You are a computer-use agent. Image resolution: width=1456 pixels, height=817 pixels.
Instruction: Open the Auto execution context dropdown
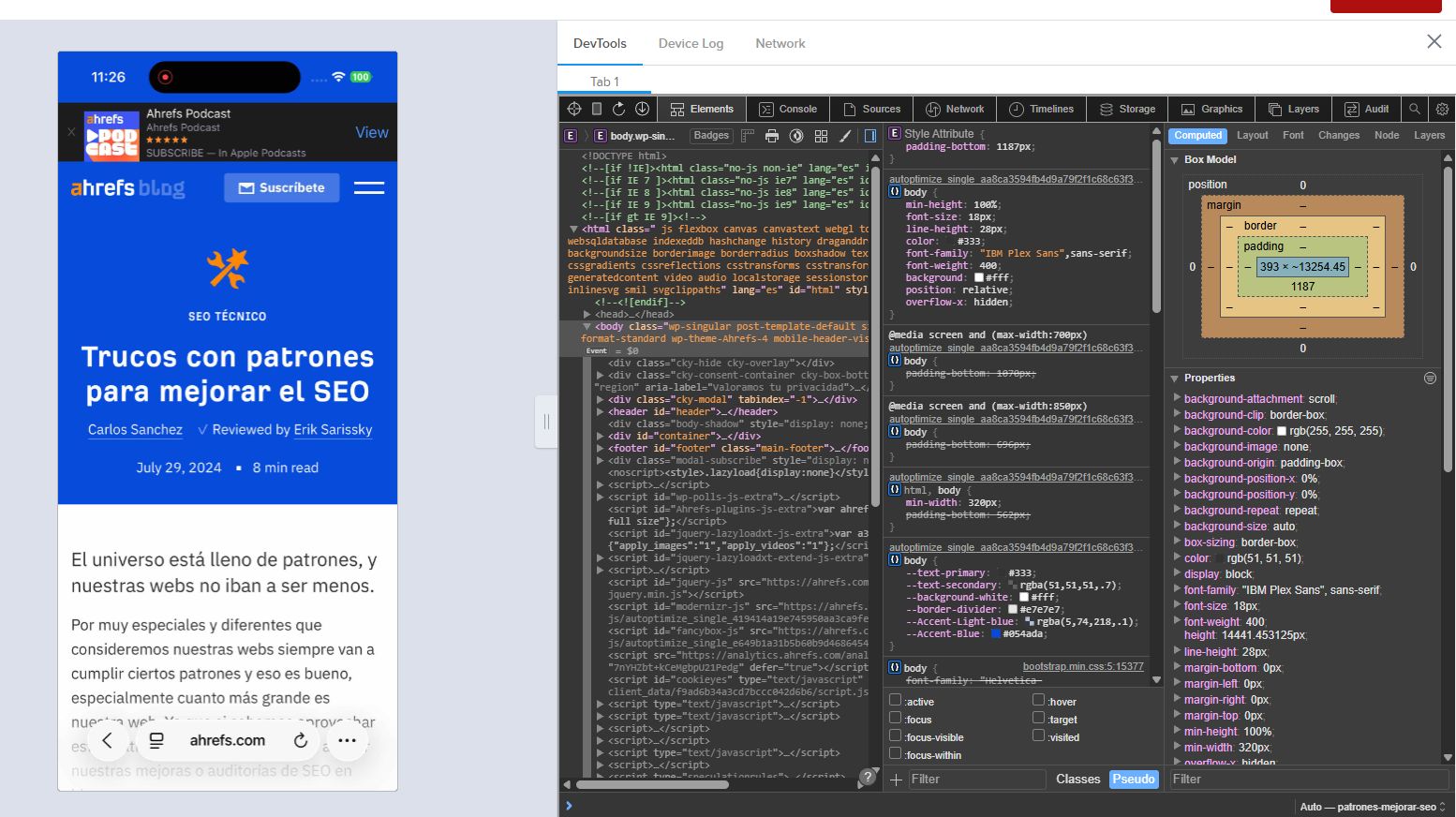pyautogui.click(x=1373, y=807)
